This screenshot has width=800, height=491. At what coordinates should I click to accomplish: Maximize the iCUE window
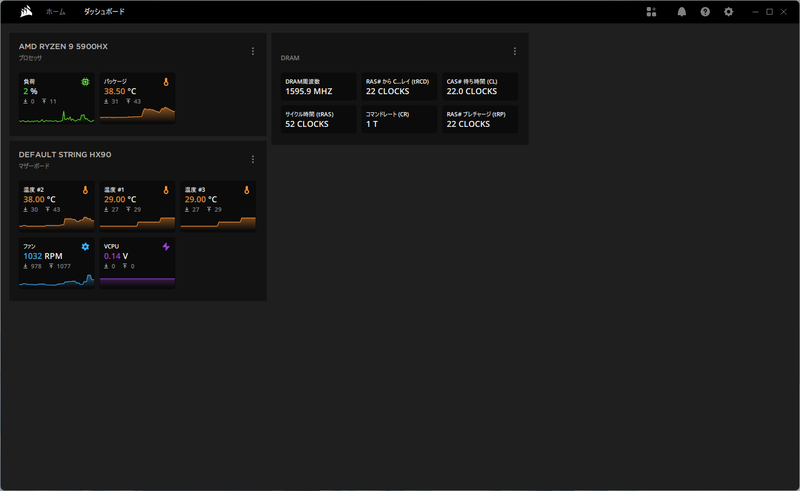[769, 12]
